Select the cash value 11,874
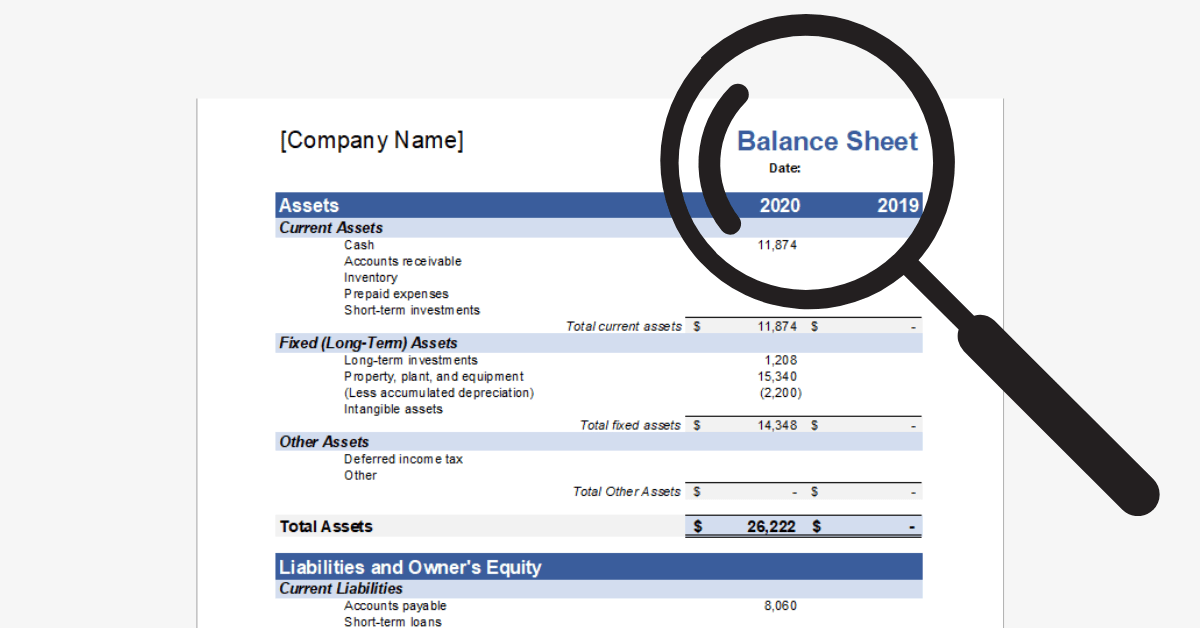Viewport: 1200px width, 628px height. [779, 244]
